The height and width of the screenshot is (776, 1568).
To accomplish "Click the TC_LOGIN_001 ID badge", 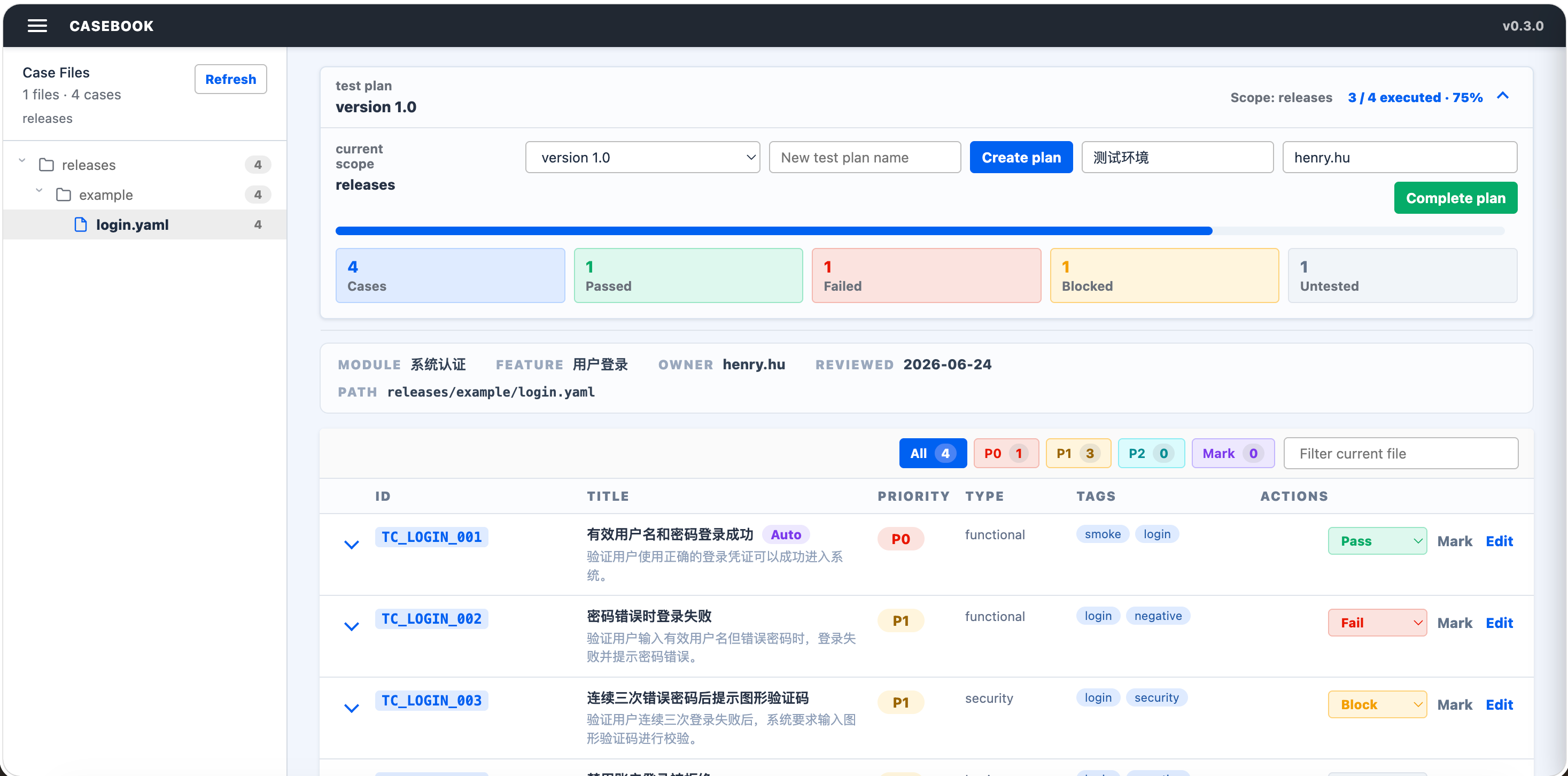I will click(x=432, y=537).
